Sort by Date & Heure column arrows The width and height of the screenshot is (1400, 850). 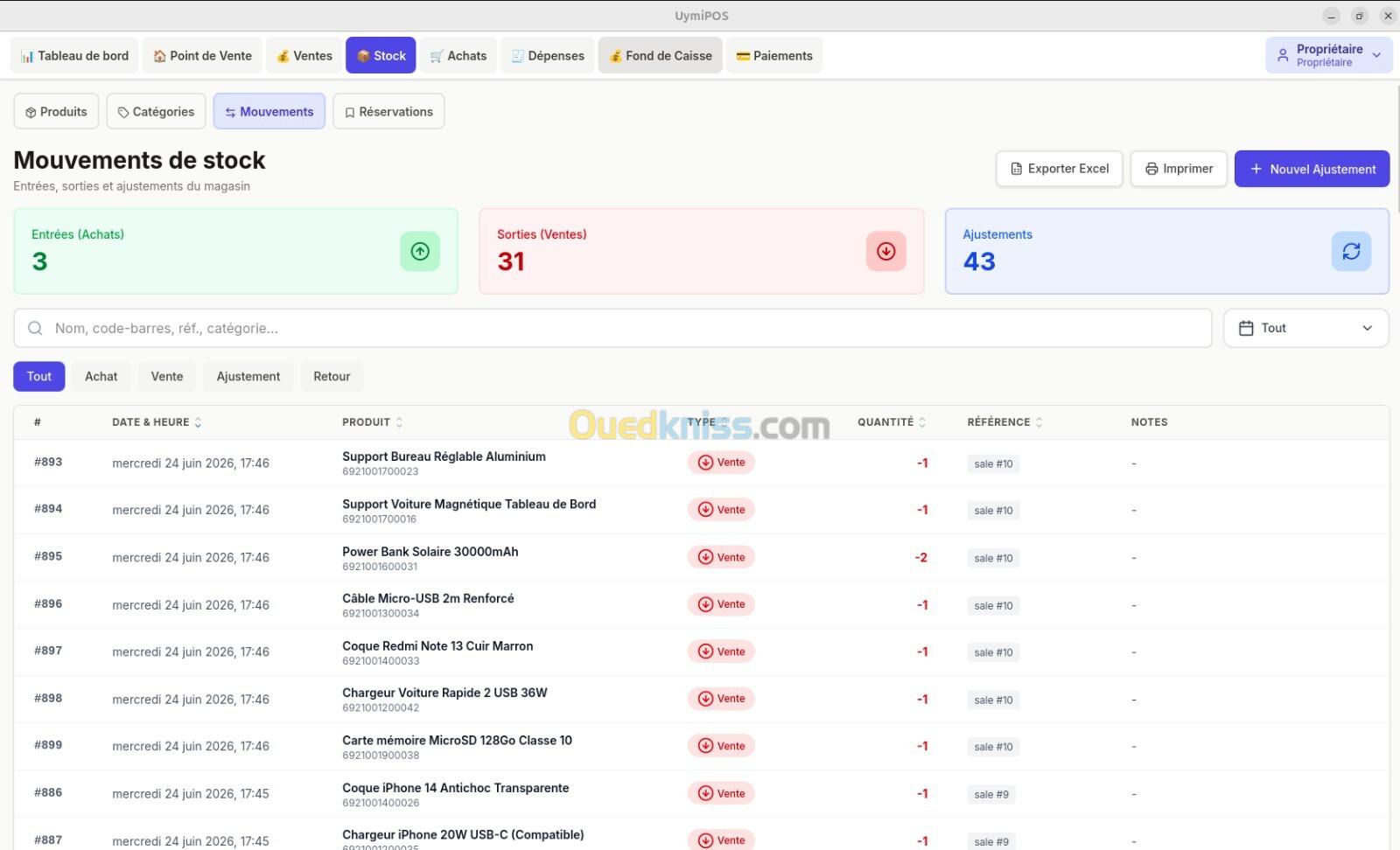(198, 422)
